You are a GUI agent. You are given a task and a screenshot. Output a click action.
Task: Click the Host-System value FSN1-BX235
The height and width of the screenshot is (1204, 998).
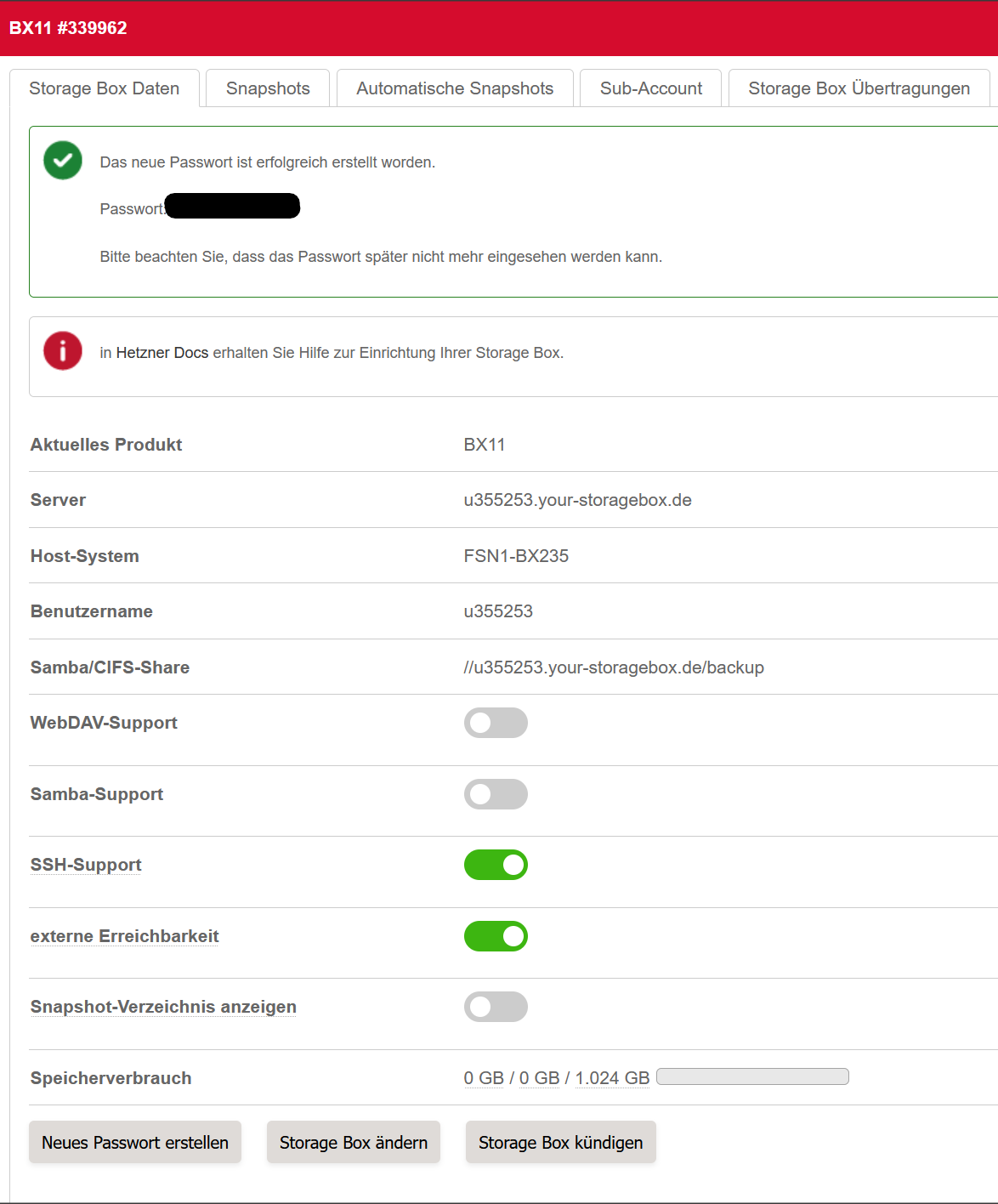tap(516, 556)
